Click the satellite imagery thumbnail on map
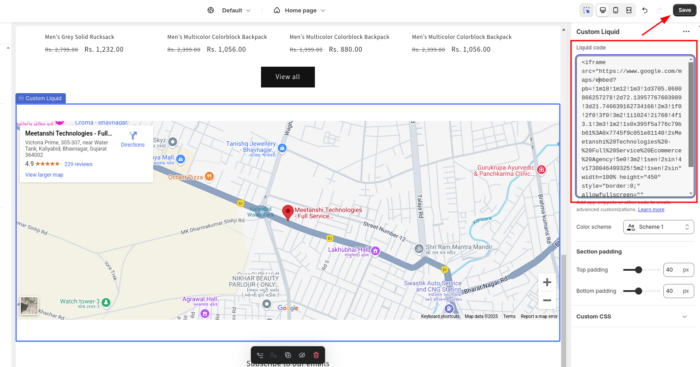The height and width of the screenshot is (367, 700). click(29, 306)
